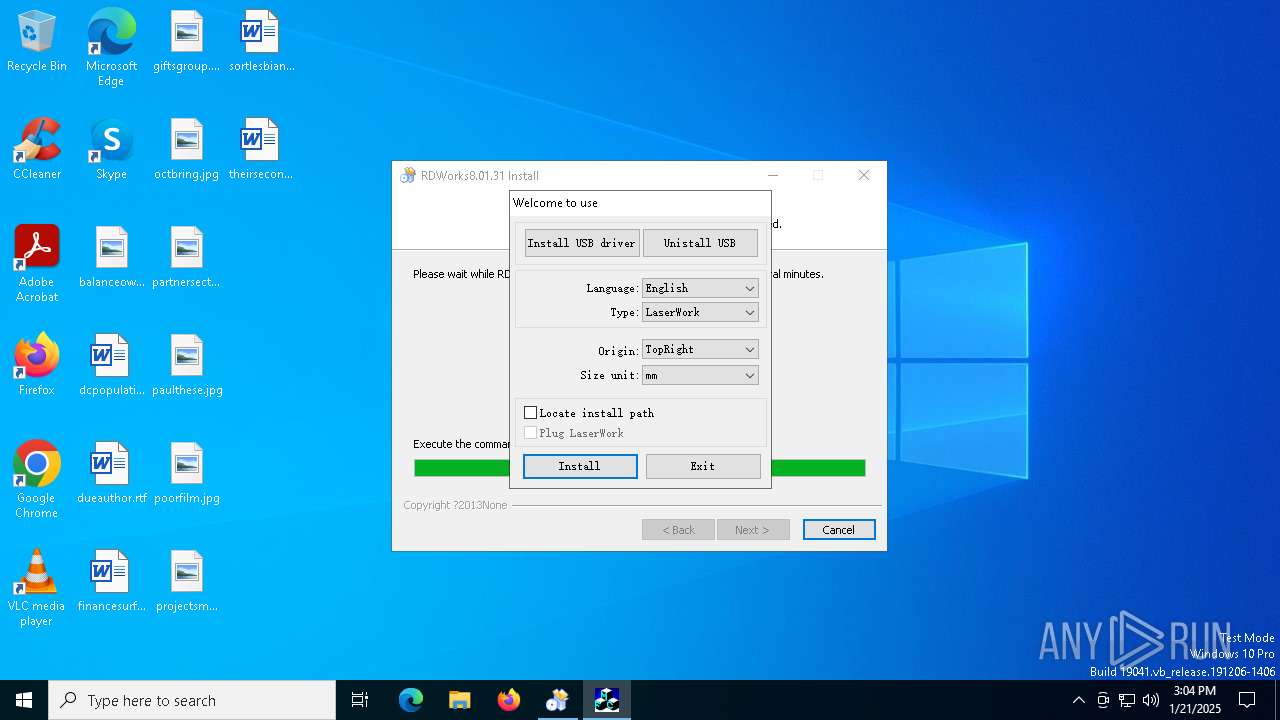The image size is (1280, 720).
Task: Open volume control in system tray
Action: [1151, 700]
